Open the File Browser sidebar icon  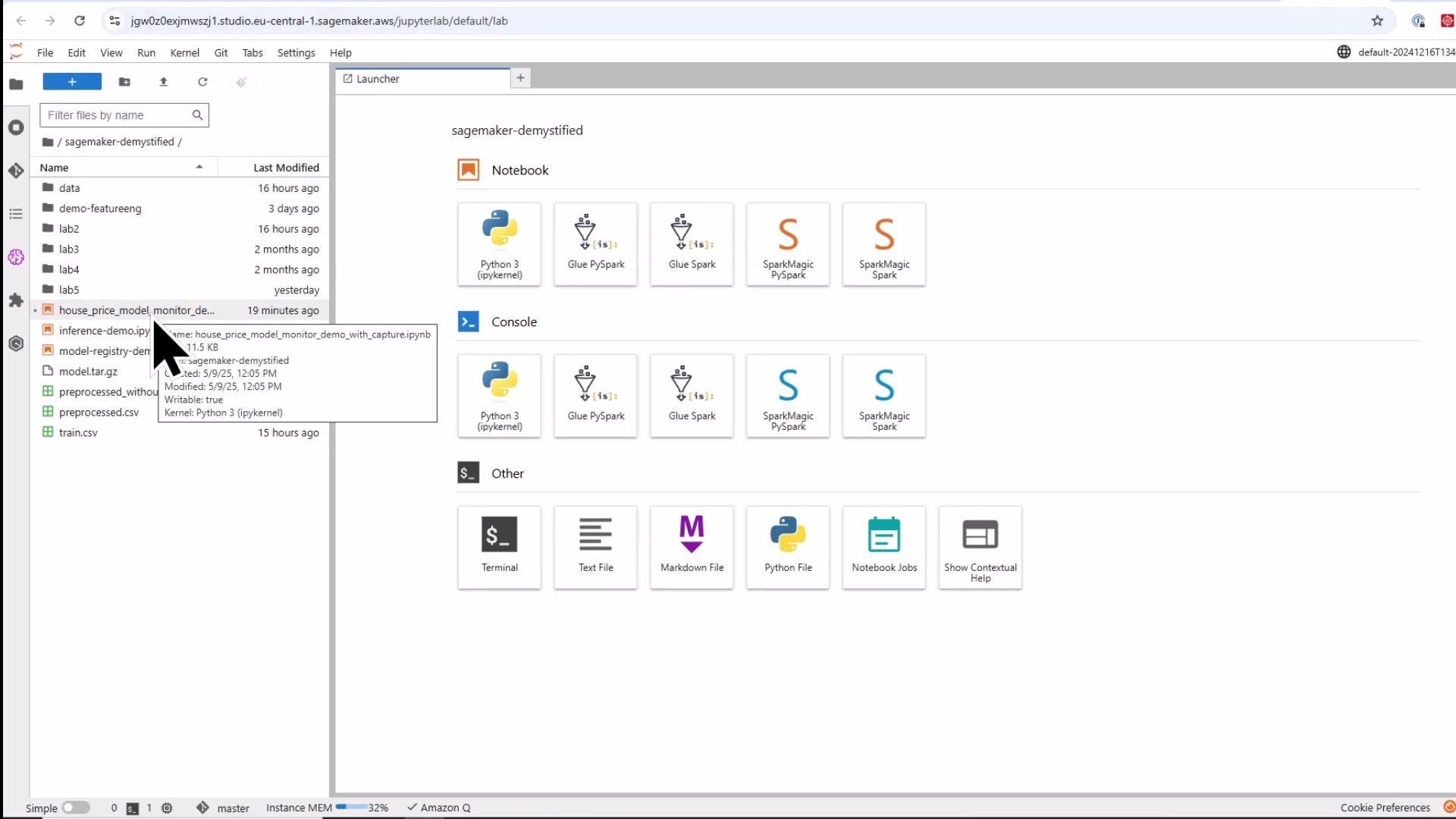16,84
